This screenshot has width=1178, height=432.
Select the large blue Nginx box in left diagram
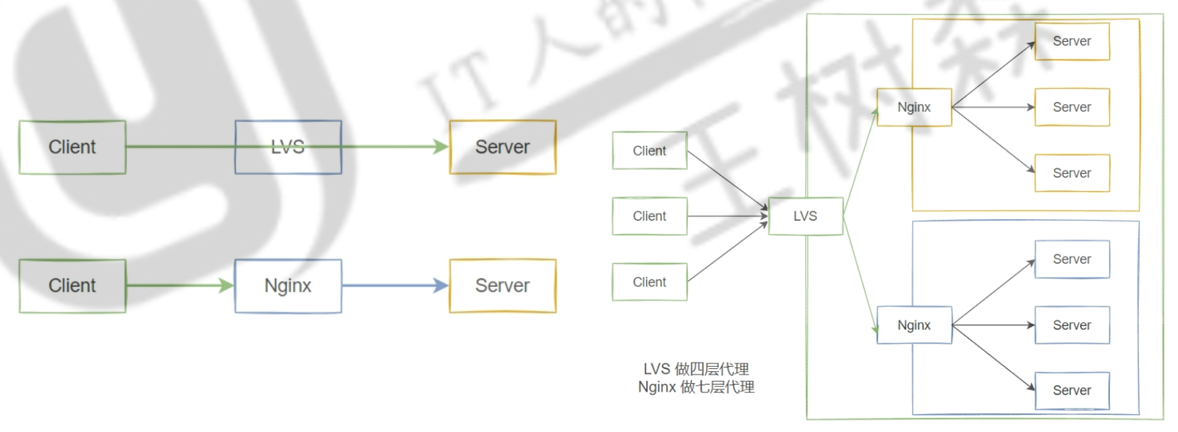288,285
